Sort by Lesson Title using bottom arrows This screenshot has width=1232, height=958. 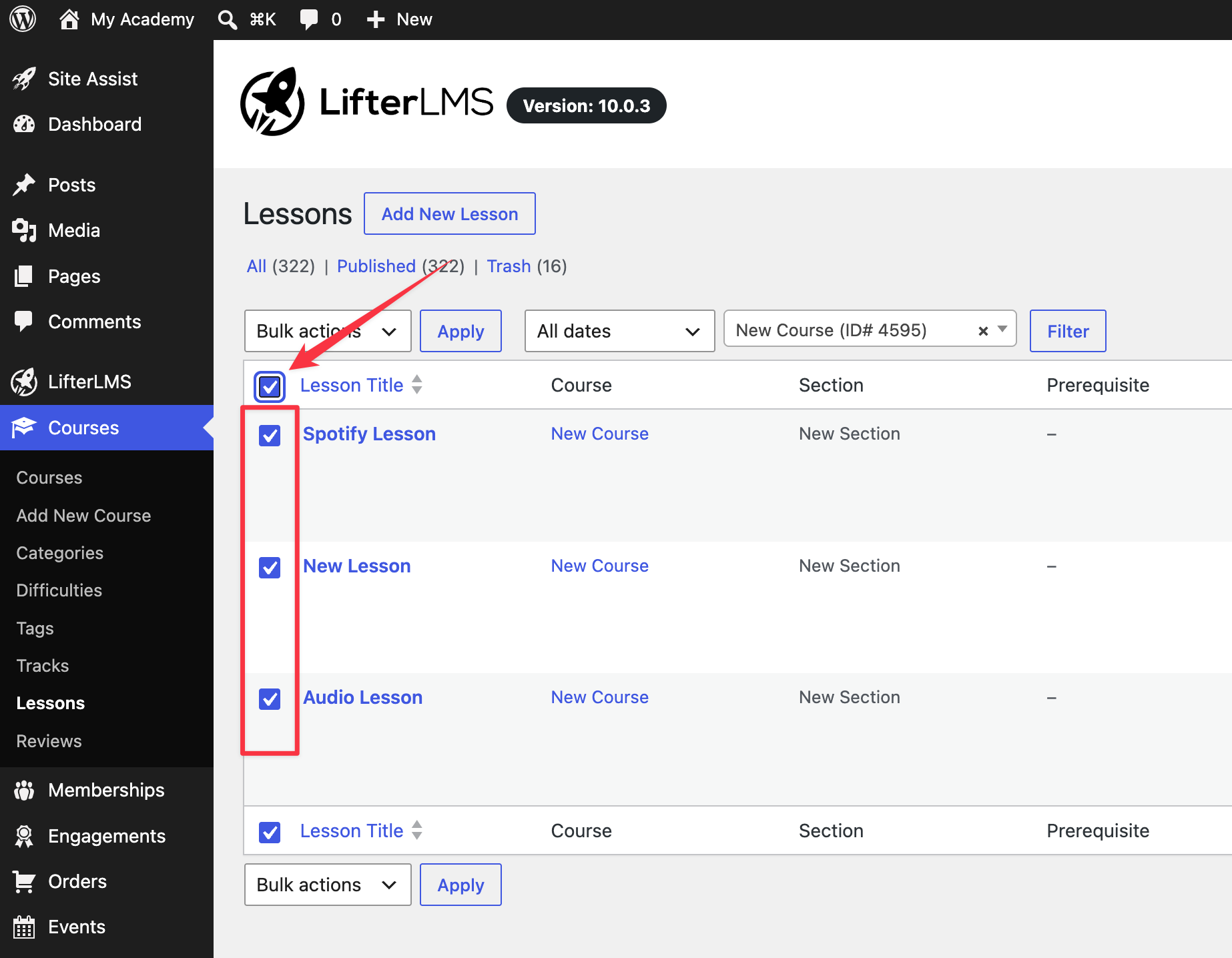tap(417, 831)
